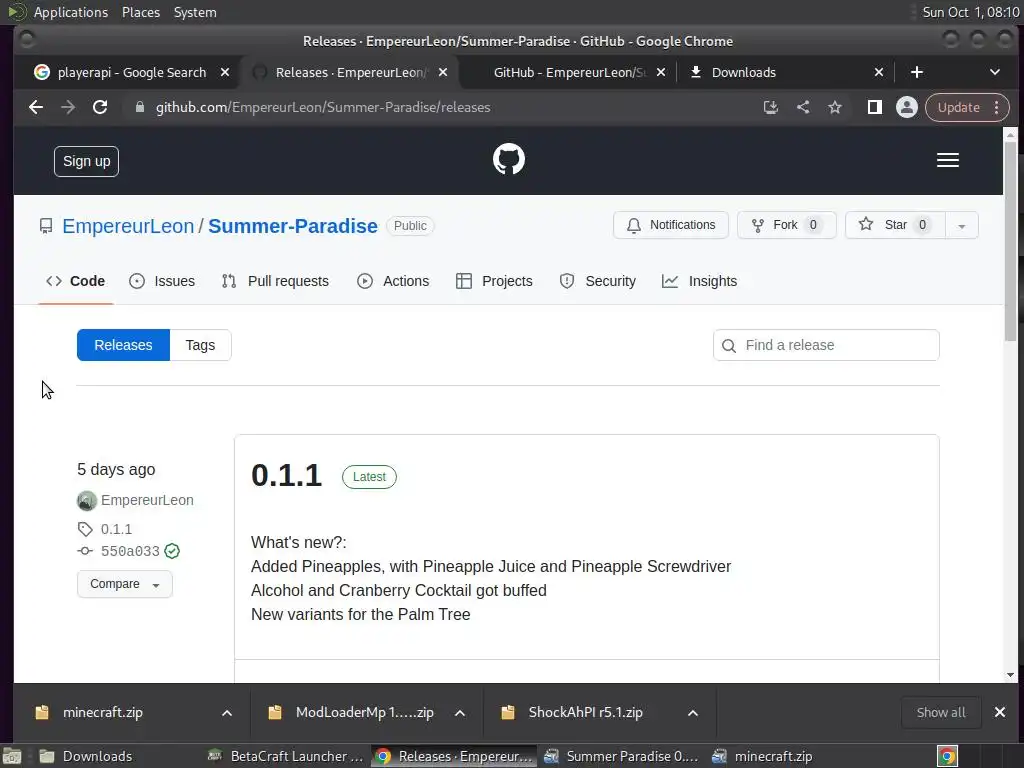Open the 550a033 commit link
This screenshot has width=1024, height=768.
130,551
